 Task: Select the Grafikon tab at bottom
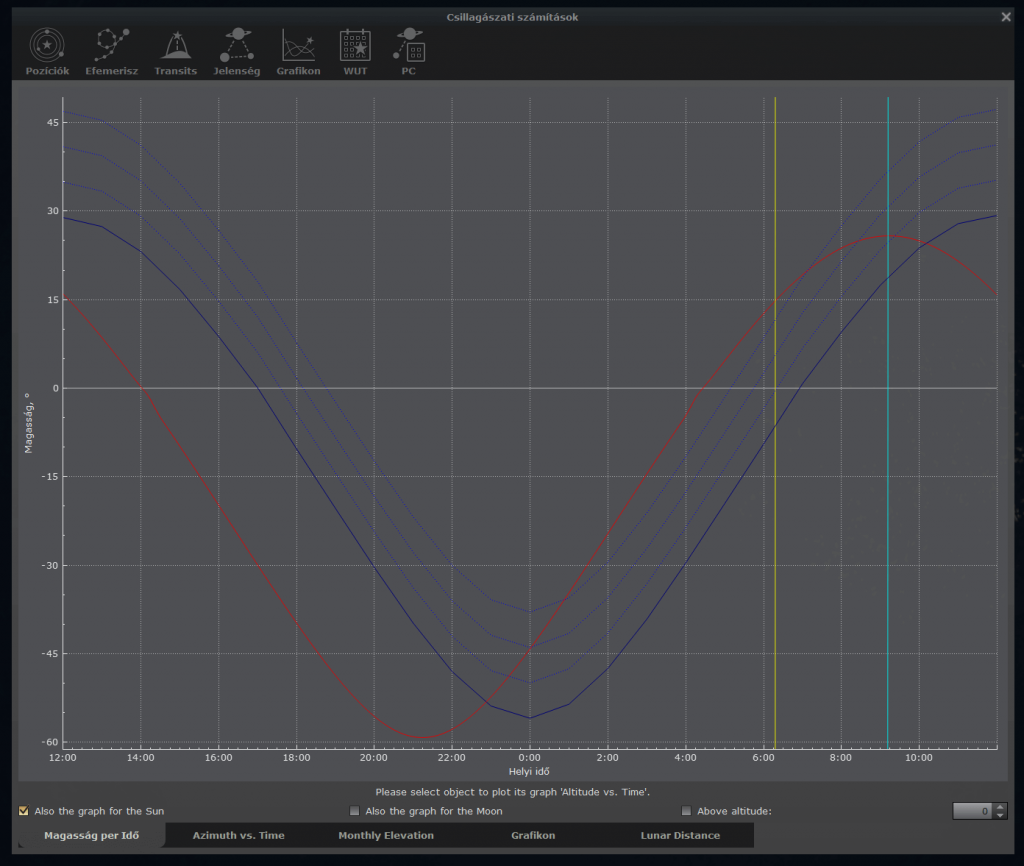point(533,835)
